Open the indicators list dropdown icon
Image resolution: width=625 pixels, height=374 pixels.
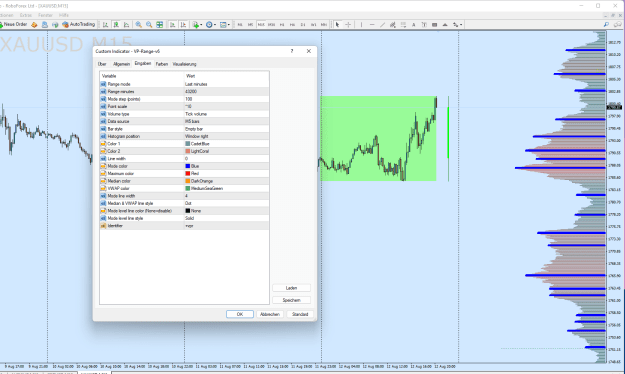pos(197,25)
